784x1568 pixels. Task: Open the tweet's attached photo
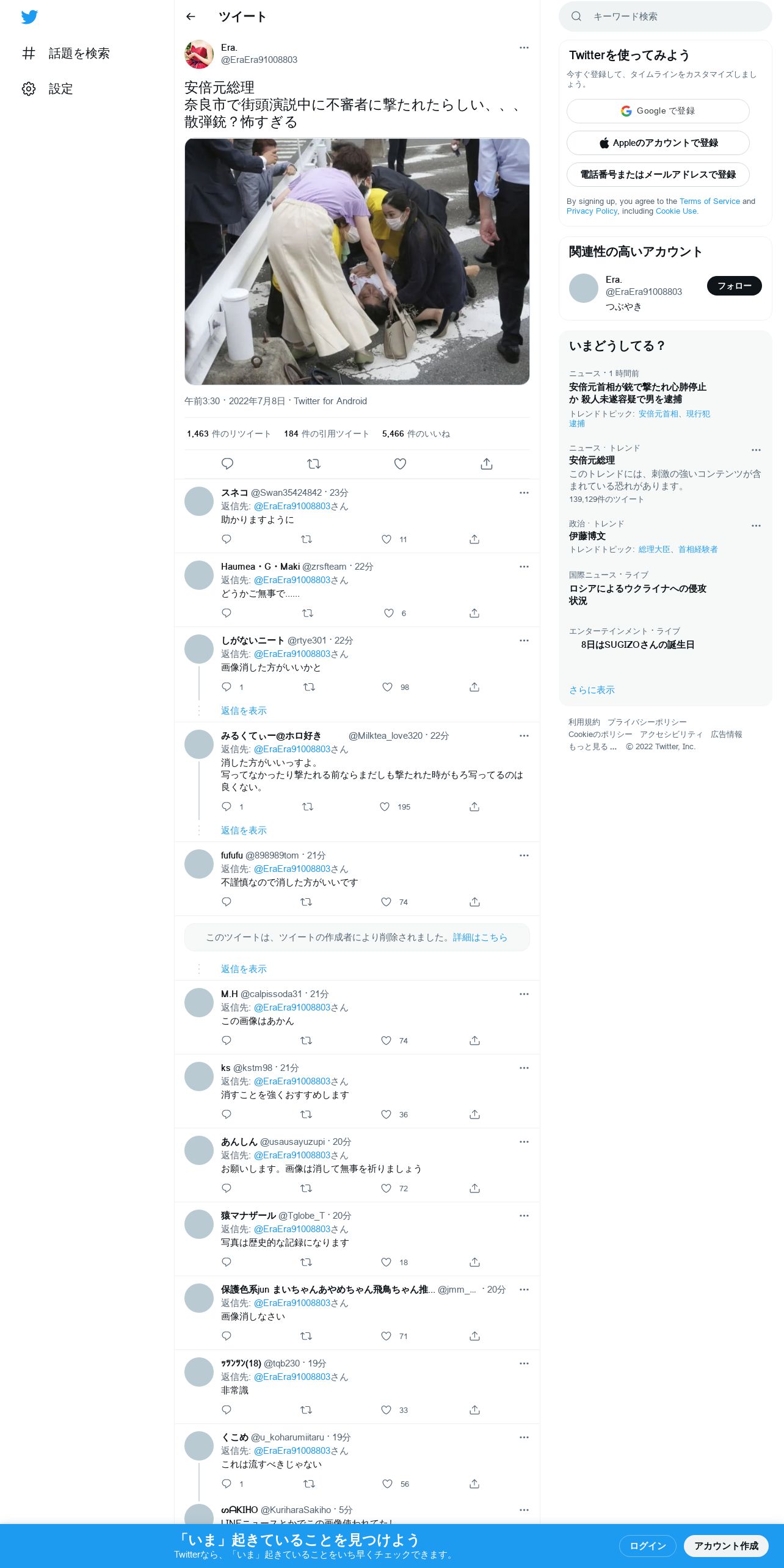coord(357,261)
